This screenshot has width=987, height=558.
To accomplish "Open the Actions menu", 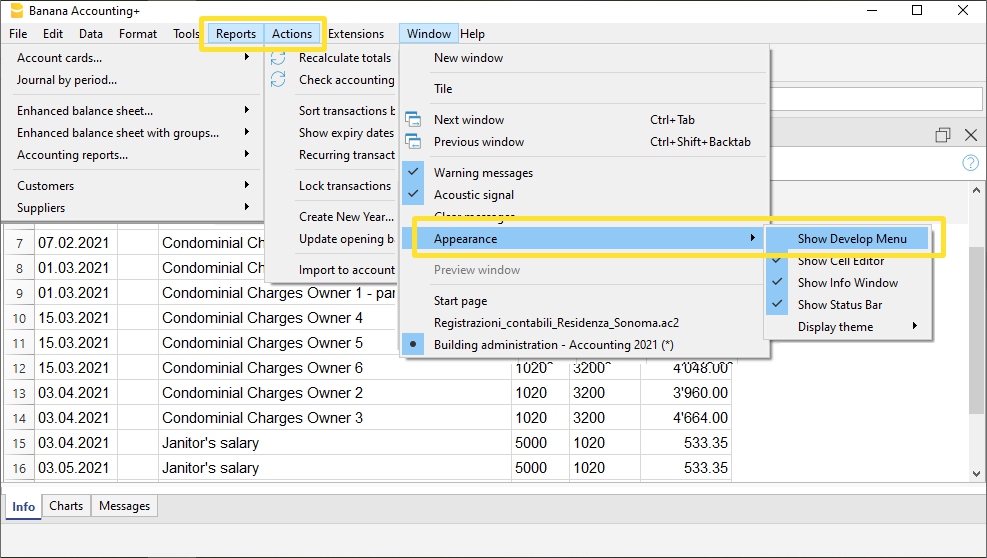I will (292, 34).
